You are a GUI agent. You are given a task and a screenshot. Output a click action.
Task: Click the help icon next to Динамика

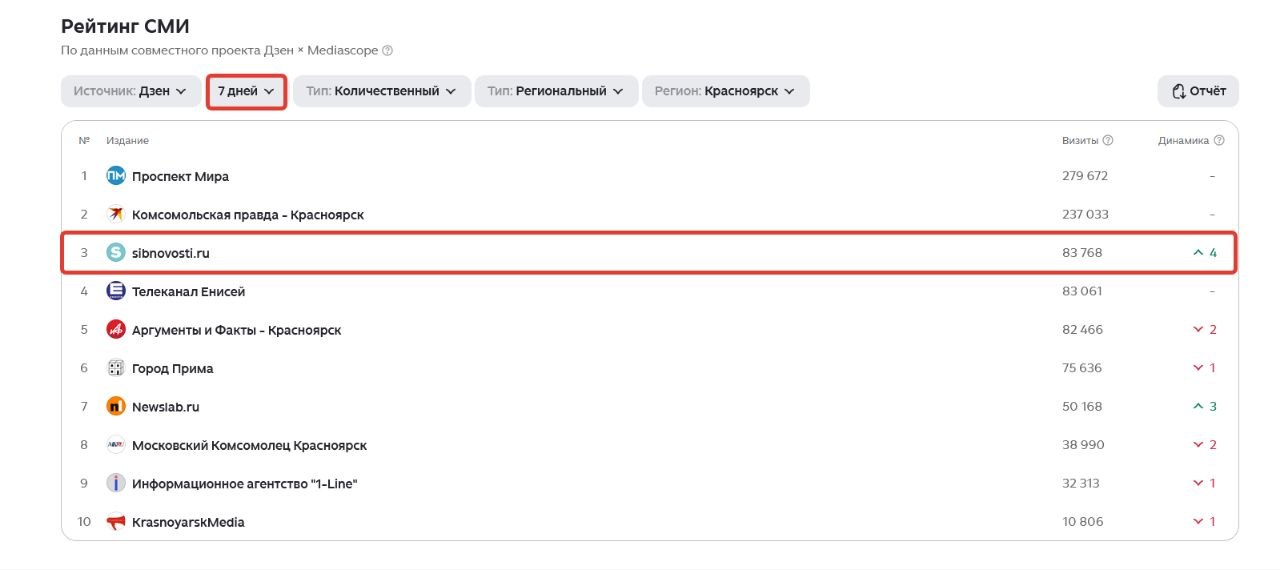(1219, 141)
